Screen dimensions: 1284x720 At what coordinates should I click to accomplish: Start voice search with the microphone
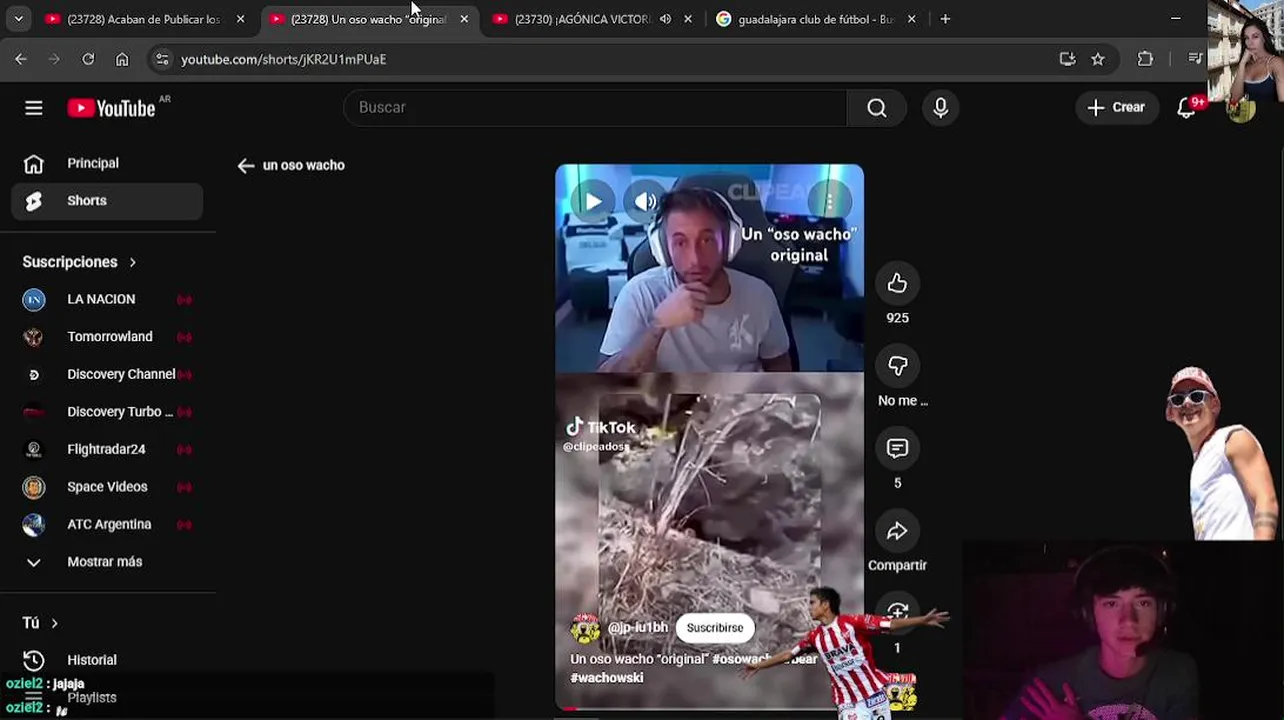[940, 108]
